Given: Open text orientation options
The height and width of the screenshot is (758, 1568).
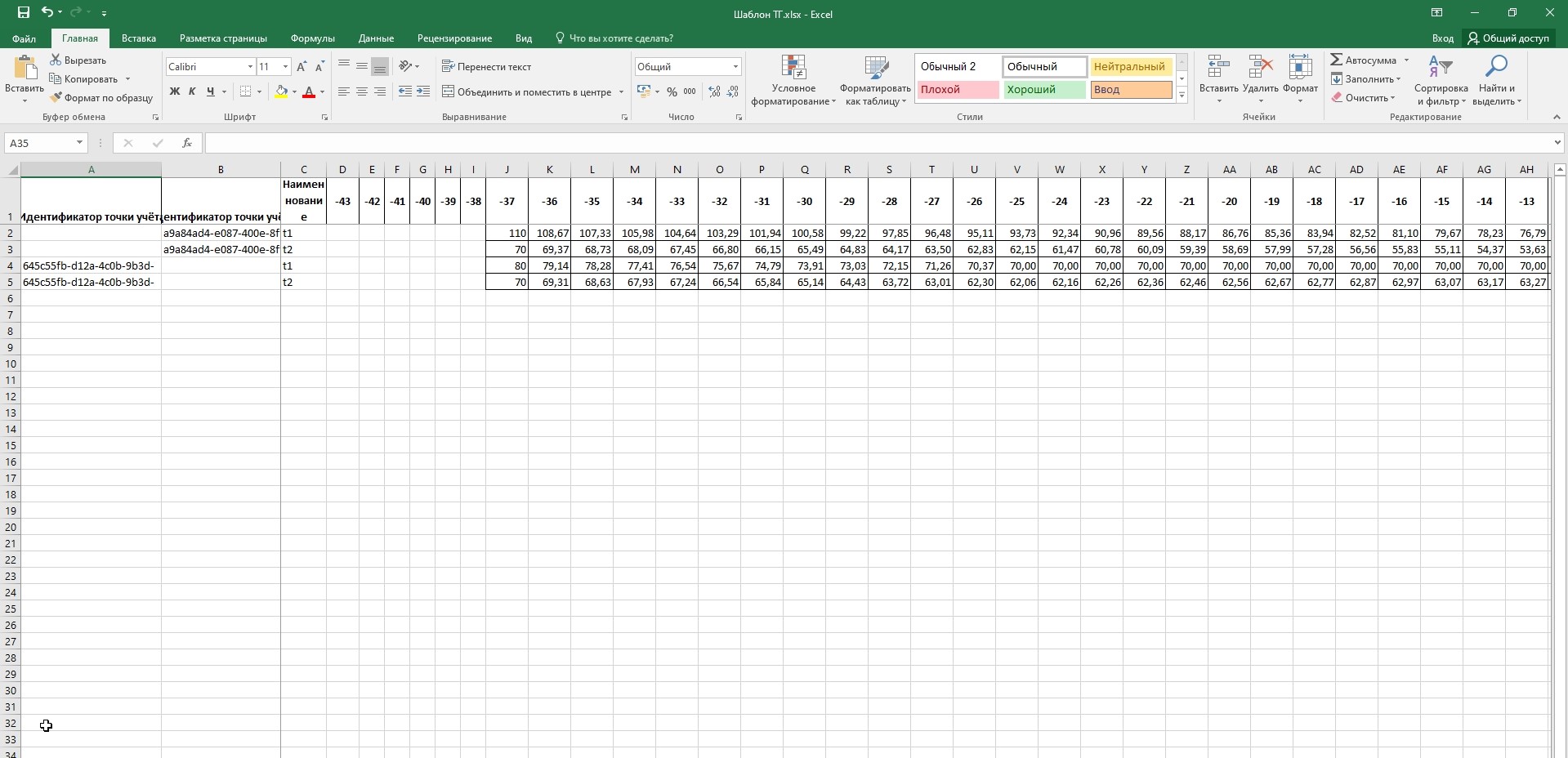Looking at the screenshot, I should pyautogui.click(x=409, y=66).
